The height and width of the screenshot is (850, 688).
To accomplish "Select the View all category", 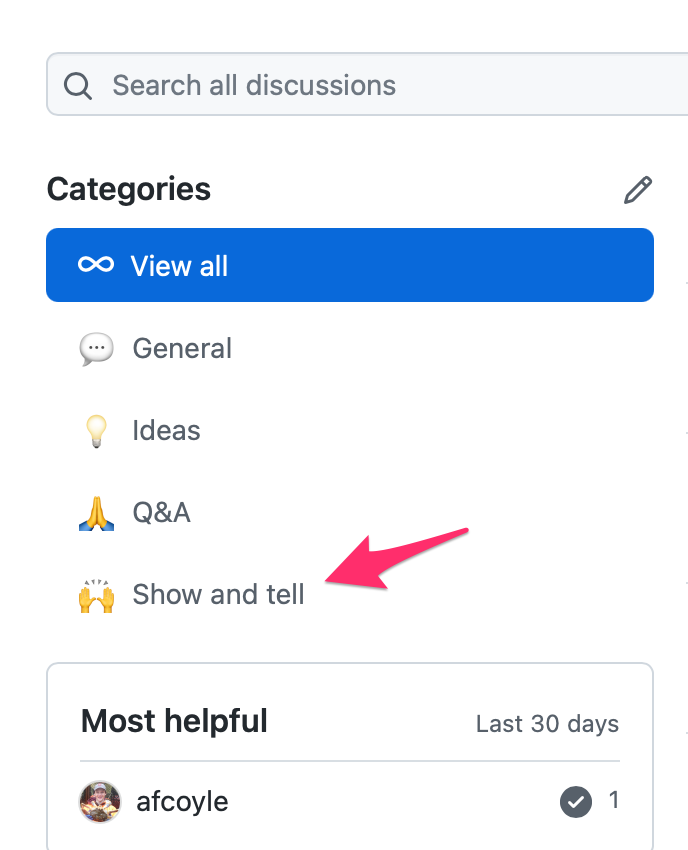I will click(350, 265).
